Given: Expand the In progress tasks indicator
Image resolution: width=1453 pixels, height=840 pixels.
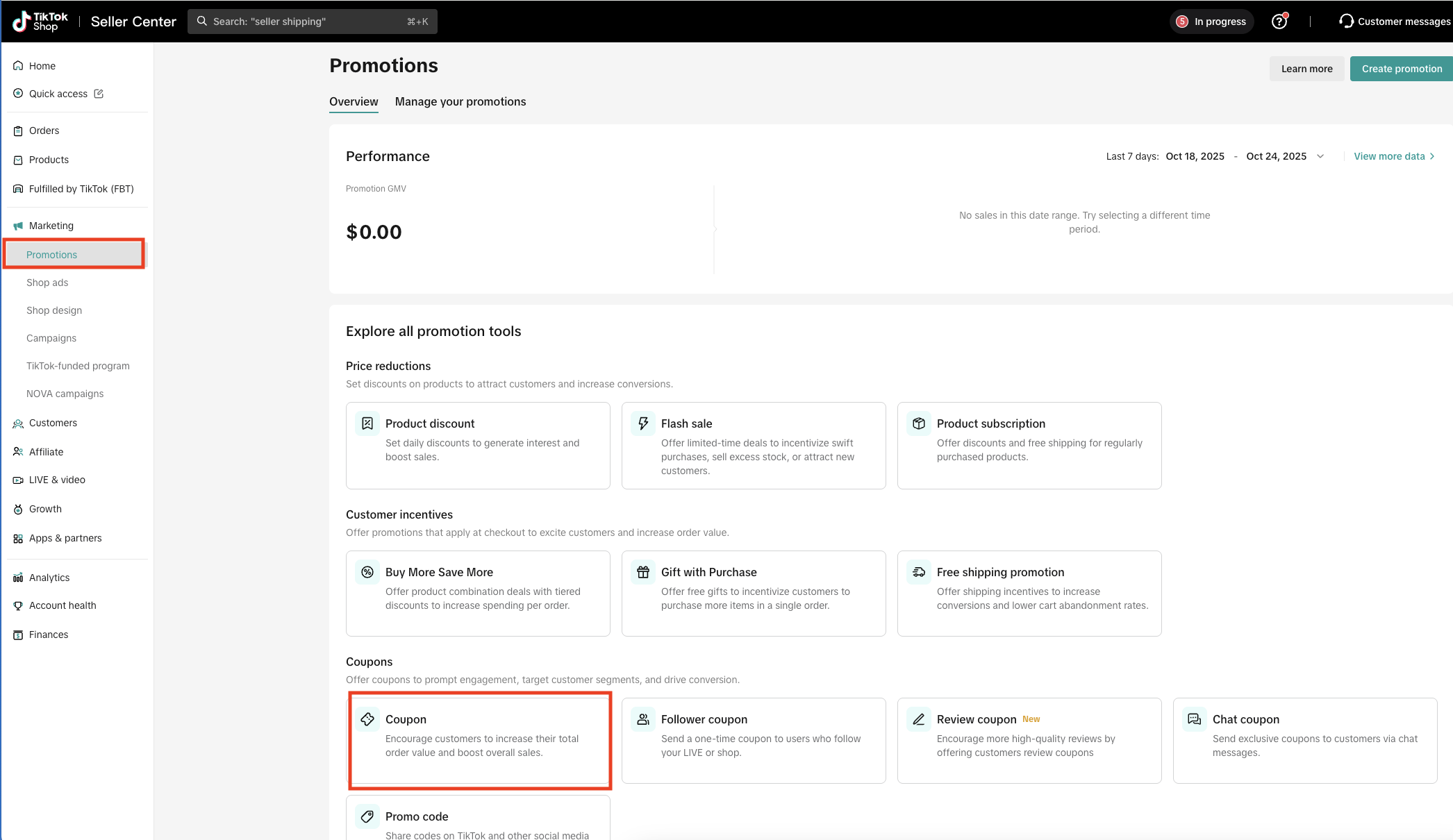Looking at the screenshot, I should (1211, 22).
